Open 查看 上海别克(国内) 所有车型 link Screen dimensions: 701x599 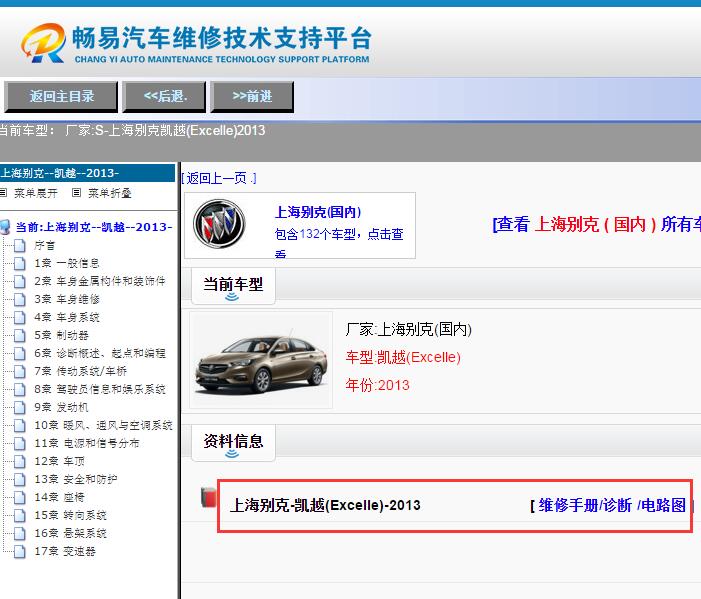(x=596, y=224)
